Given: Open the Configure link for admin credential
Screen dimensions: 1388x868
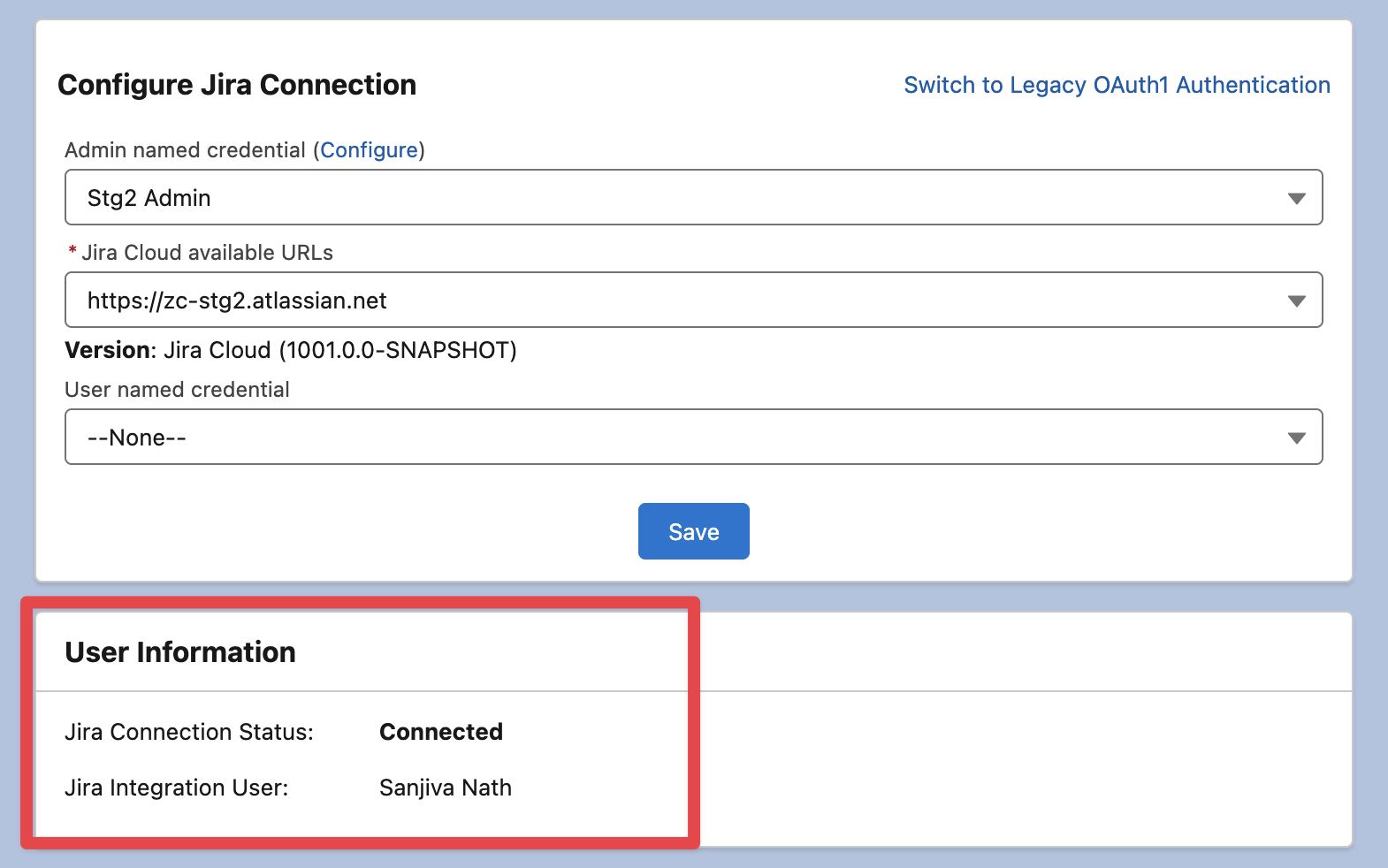Looking at the screenshot, I should (369, 150).
